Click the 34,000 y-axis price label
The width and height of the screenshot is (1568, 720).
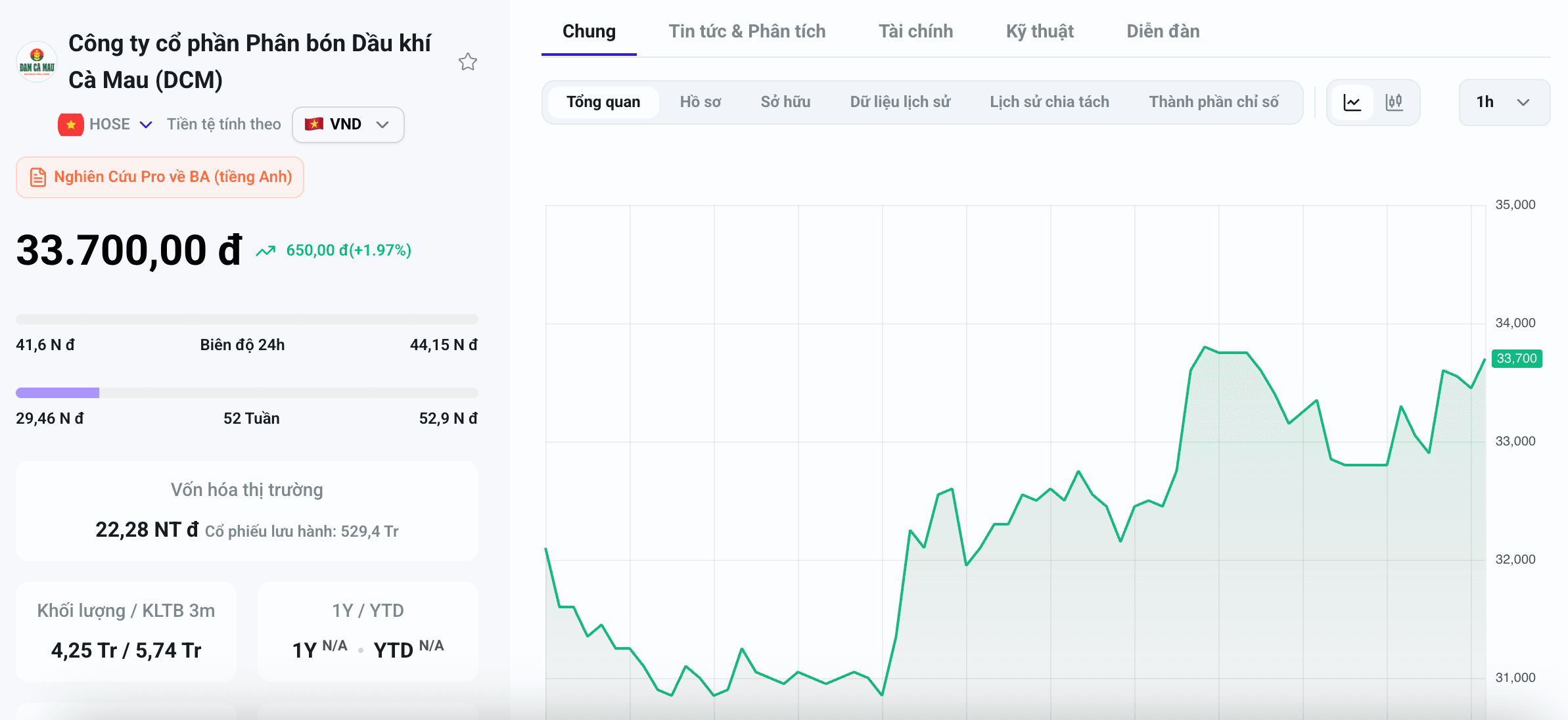click(1515, 323)
